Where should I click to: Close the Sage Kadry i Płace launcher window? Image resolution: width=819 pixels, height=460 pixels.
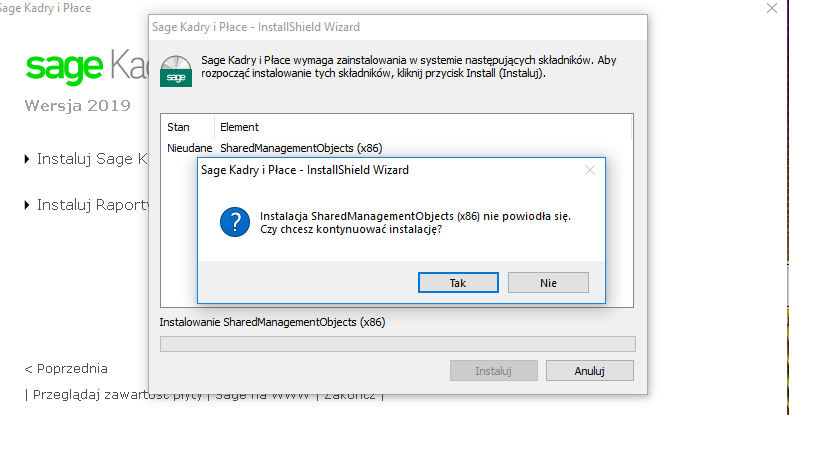[772, 8]
